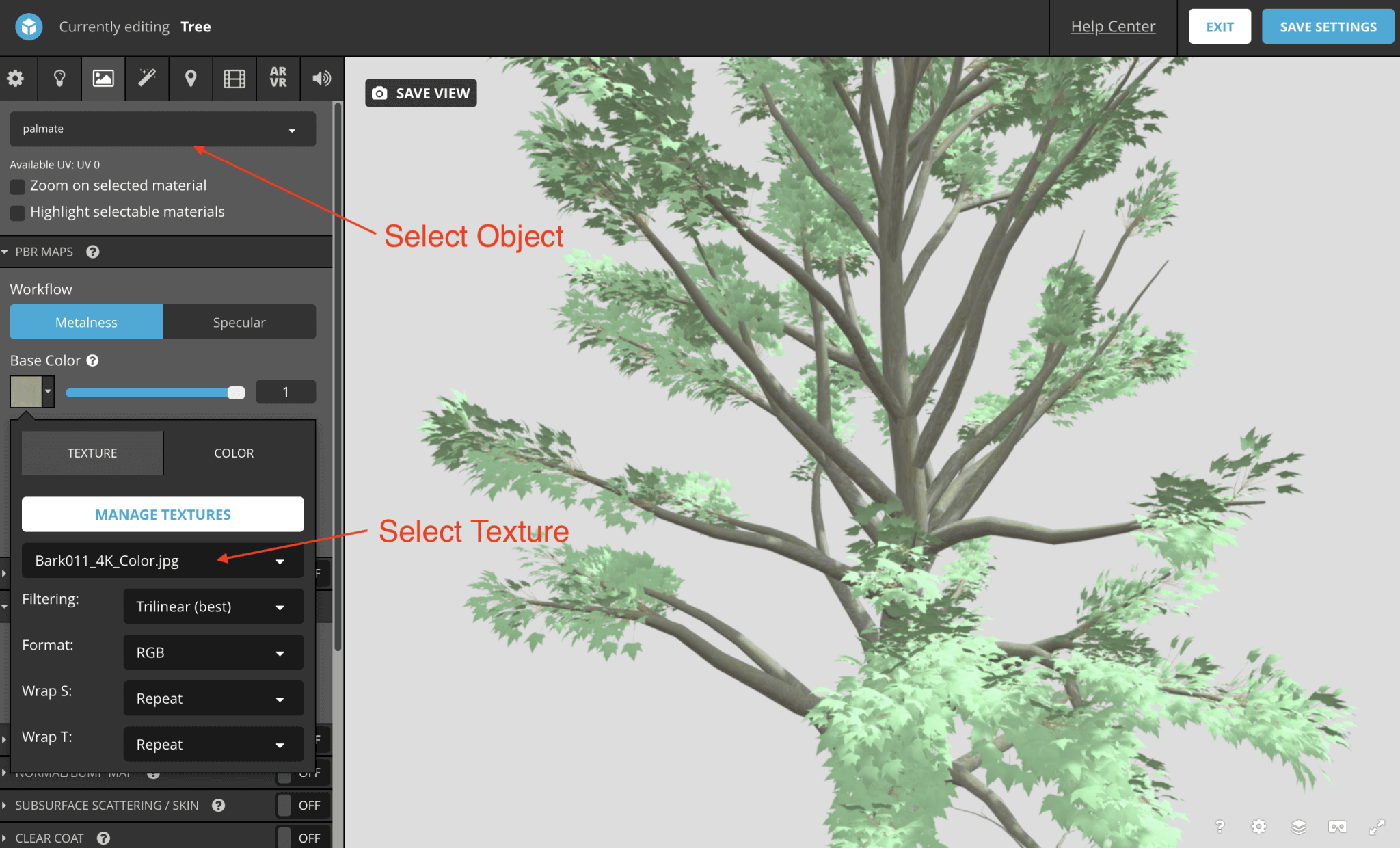Screen dimensions: 1400x848
Task: Switch to the COLOR tab
Action: click(x=234, y=452)
